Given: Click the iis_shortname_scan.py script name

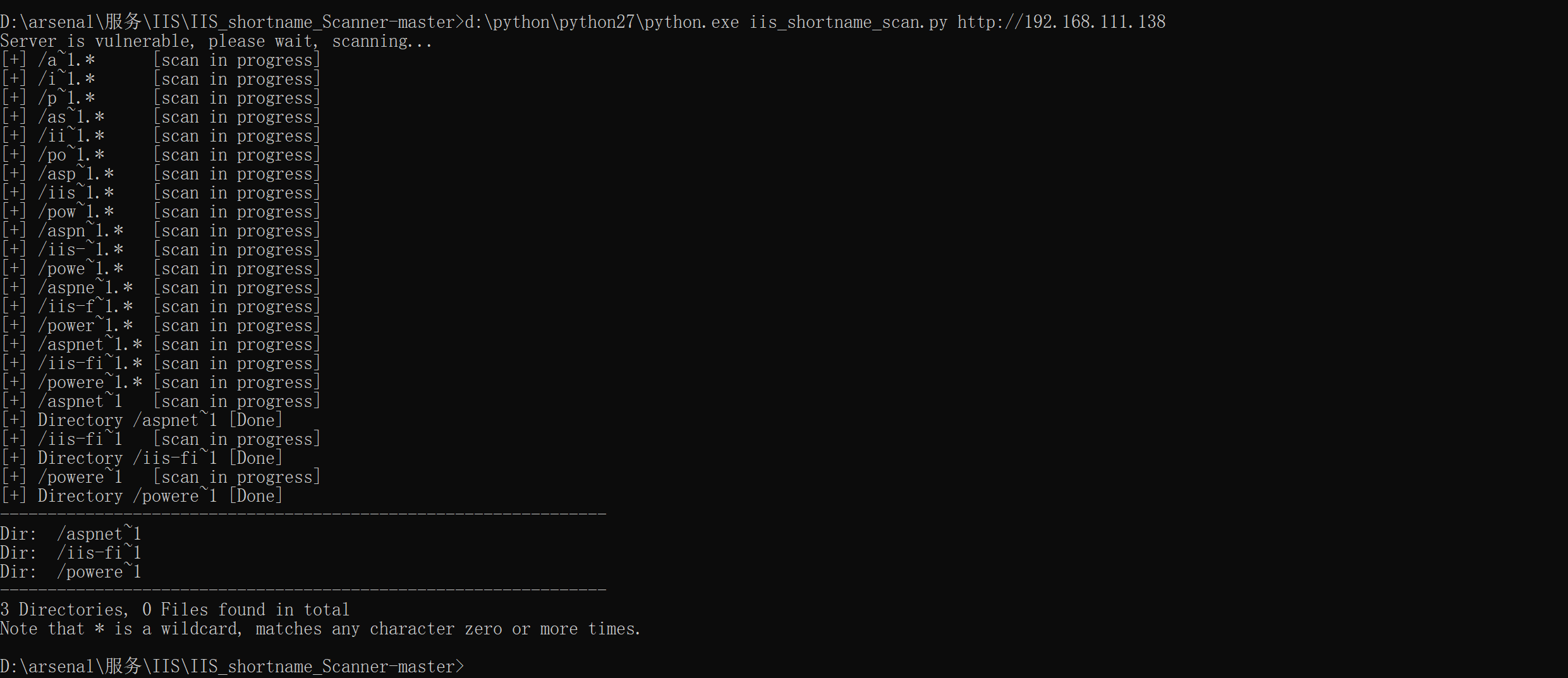Looking at the screenshot, I should 848,22.
